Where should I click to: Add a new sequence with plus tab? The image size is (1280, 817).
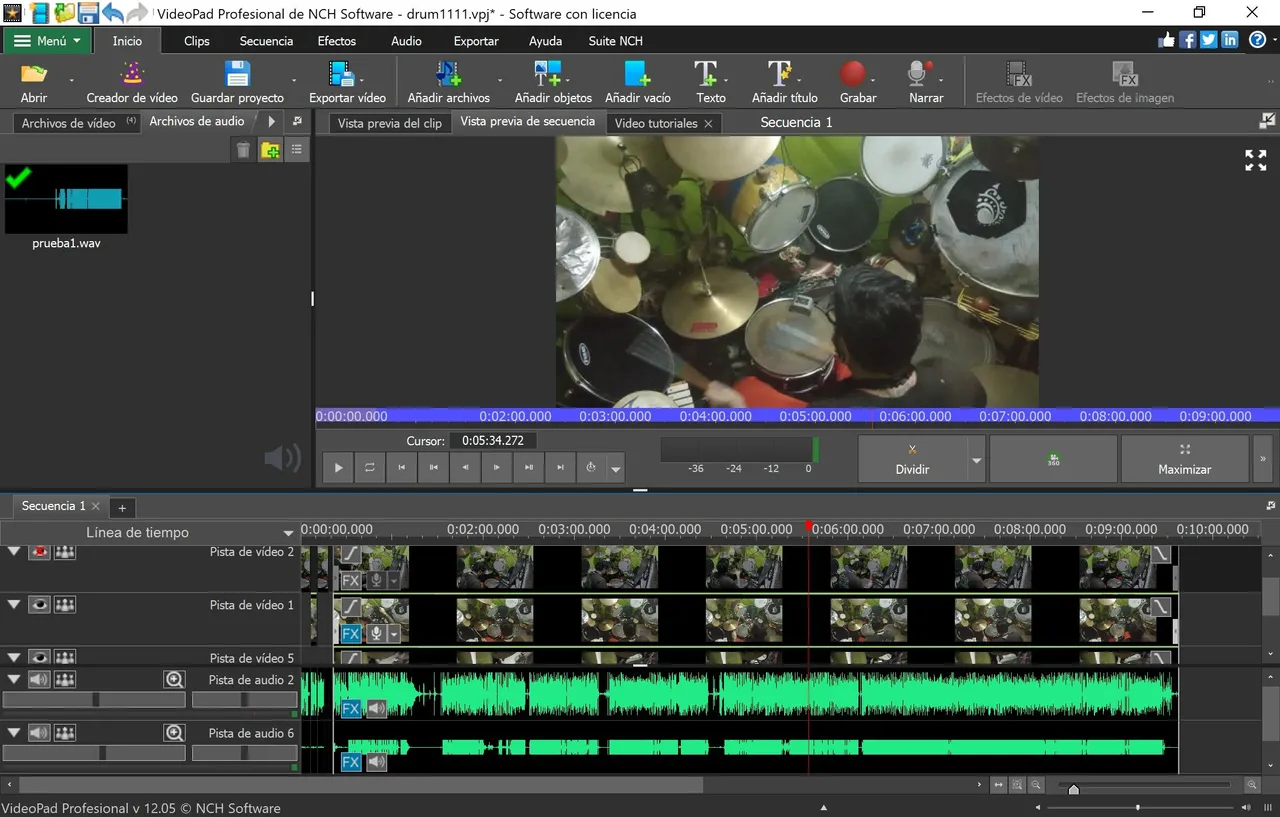tap(121, 507)
